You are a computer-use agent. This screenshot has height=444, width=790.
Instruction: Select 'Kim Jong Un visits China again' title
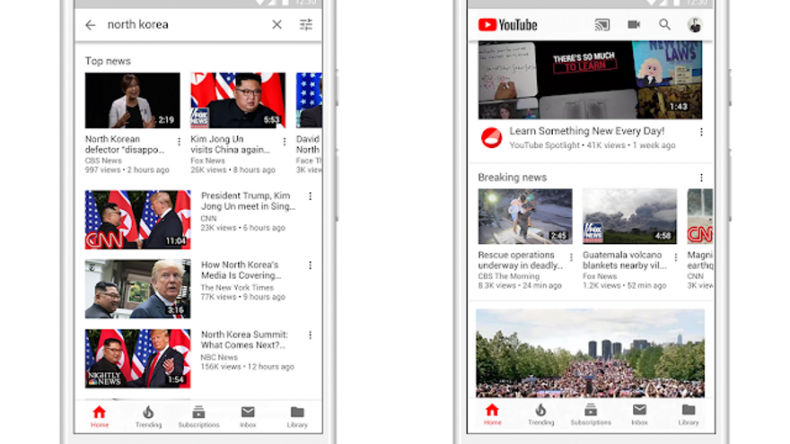230,144
